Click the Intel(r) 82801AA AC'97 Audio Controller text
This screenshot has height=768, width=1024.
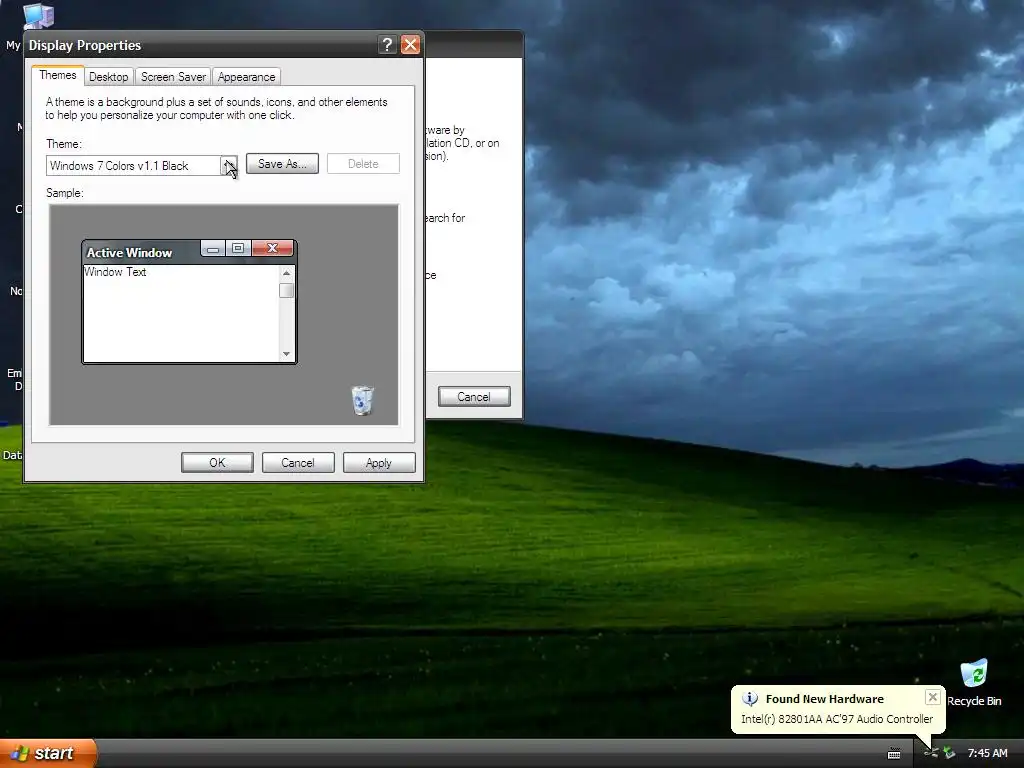click(837, 719)
